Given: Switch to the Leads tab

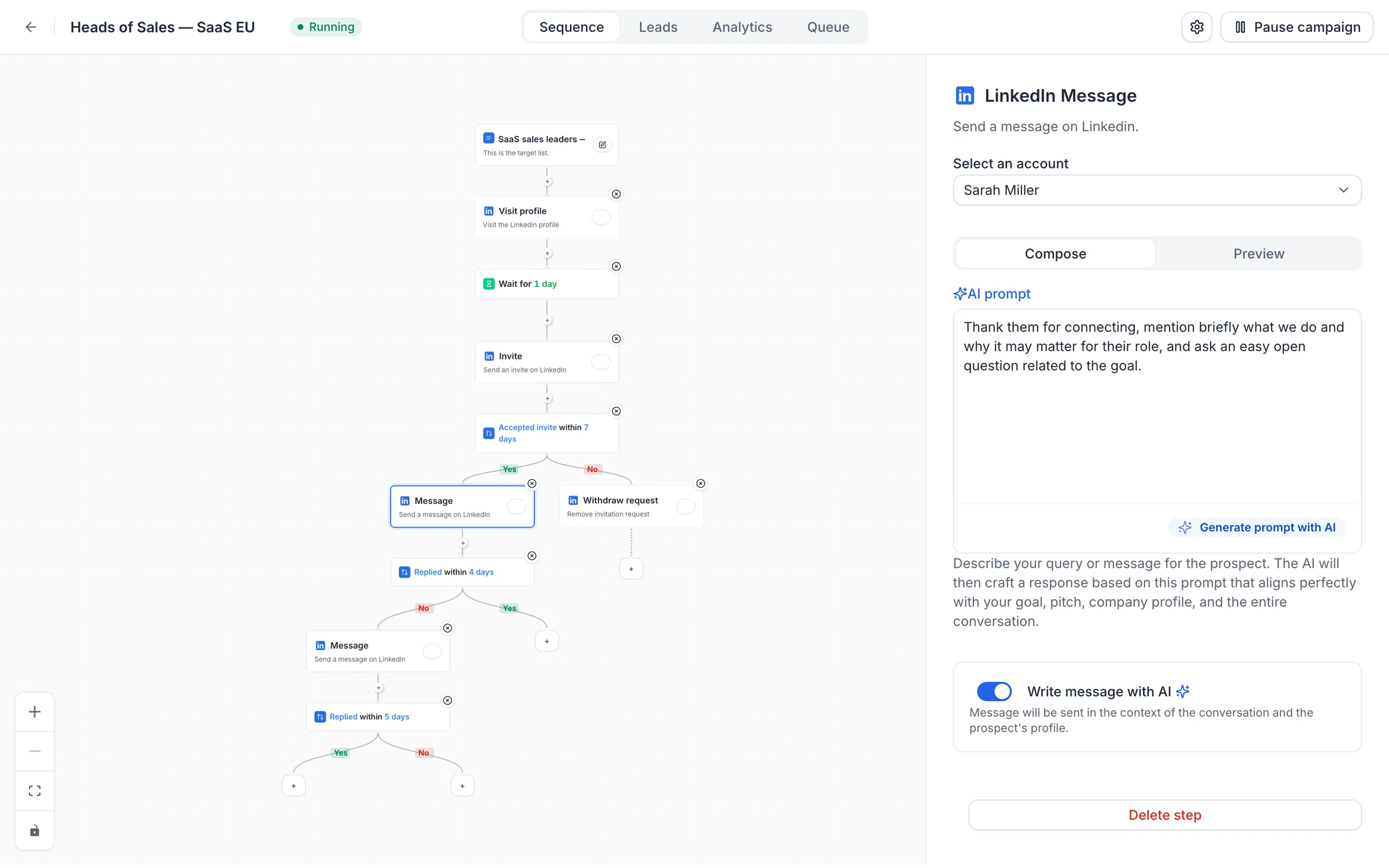Looking at the screenshot, I should pyautogui.click(x=658, y=27).
